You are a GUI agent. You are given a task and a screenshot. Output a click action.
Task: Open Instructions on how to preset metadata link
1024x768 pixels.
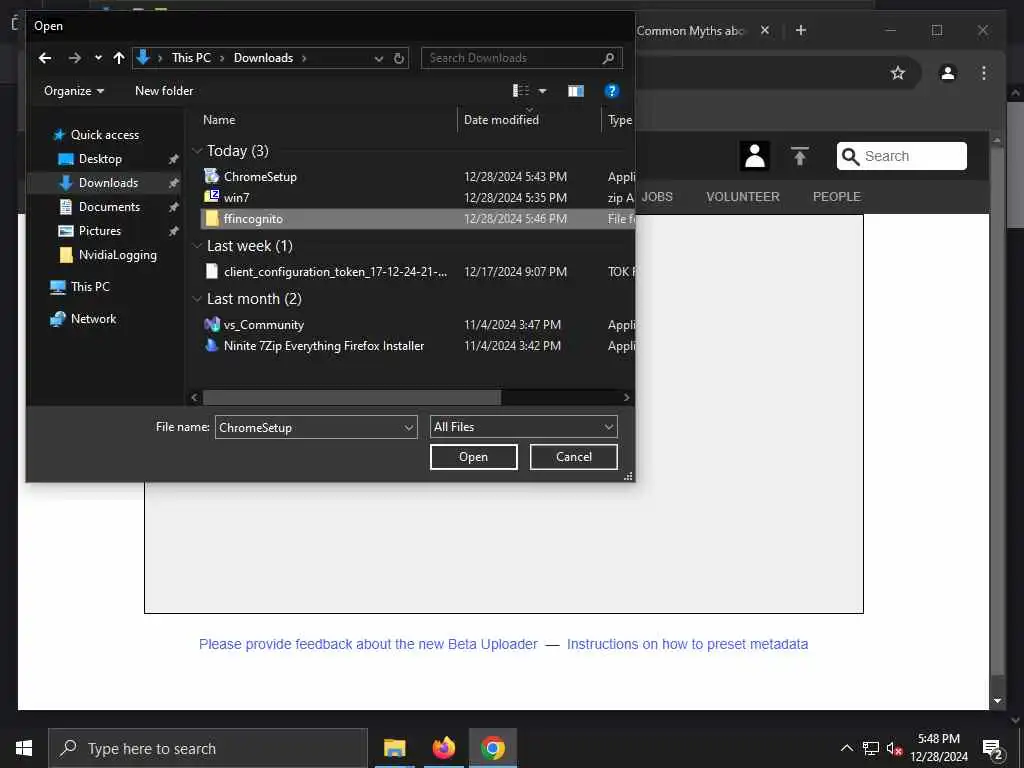click(687, 644)
